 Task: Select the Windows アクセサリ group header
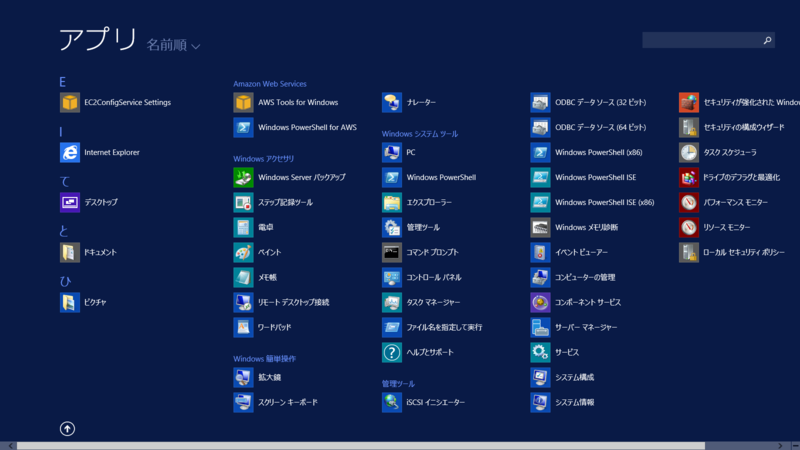pyautogui.click(x=263, y=159)
